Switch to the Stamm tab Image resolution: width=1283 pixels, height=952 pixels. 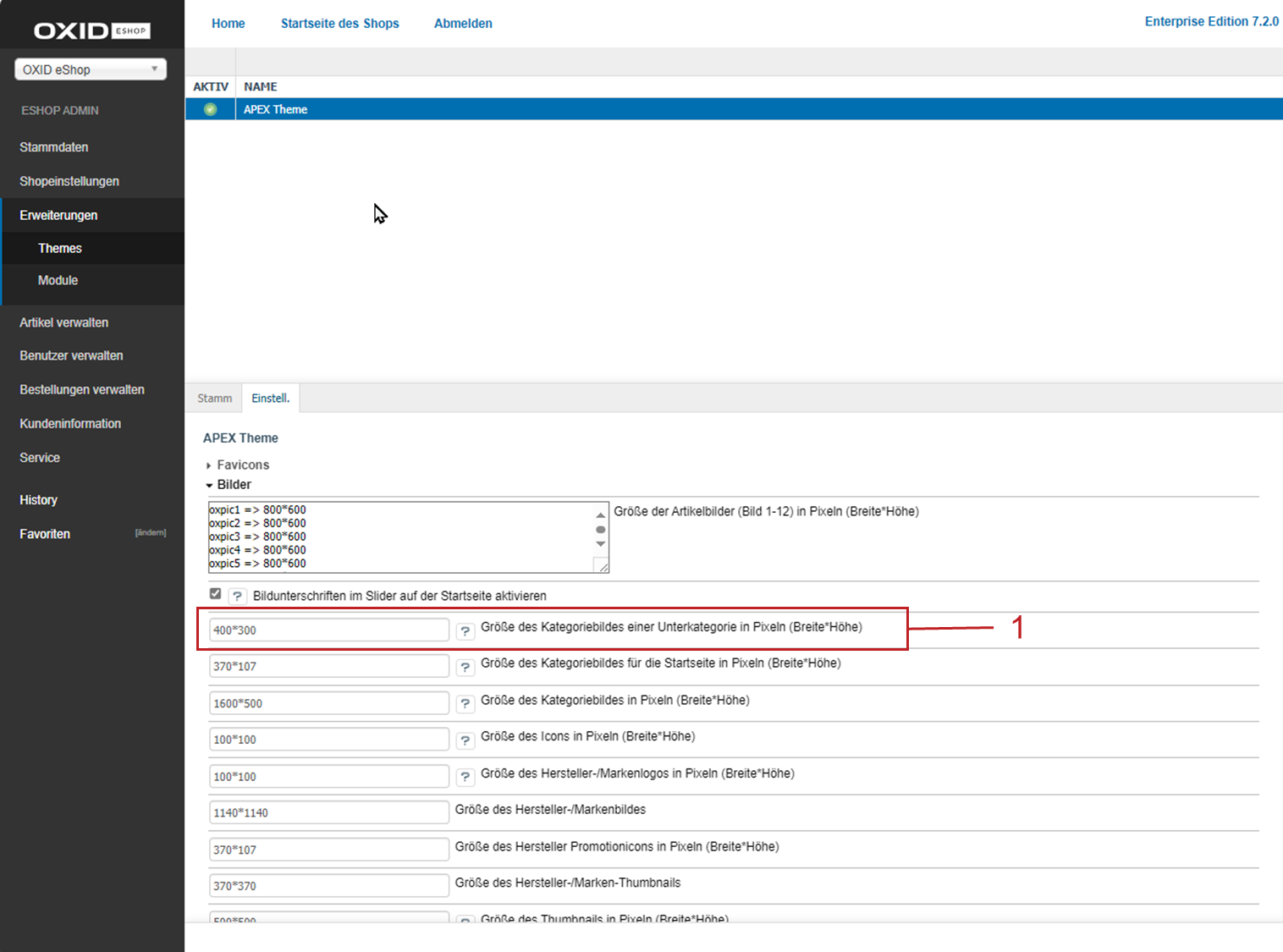(214, 399)
